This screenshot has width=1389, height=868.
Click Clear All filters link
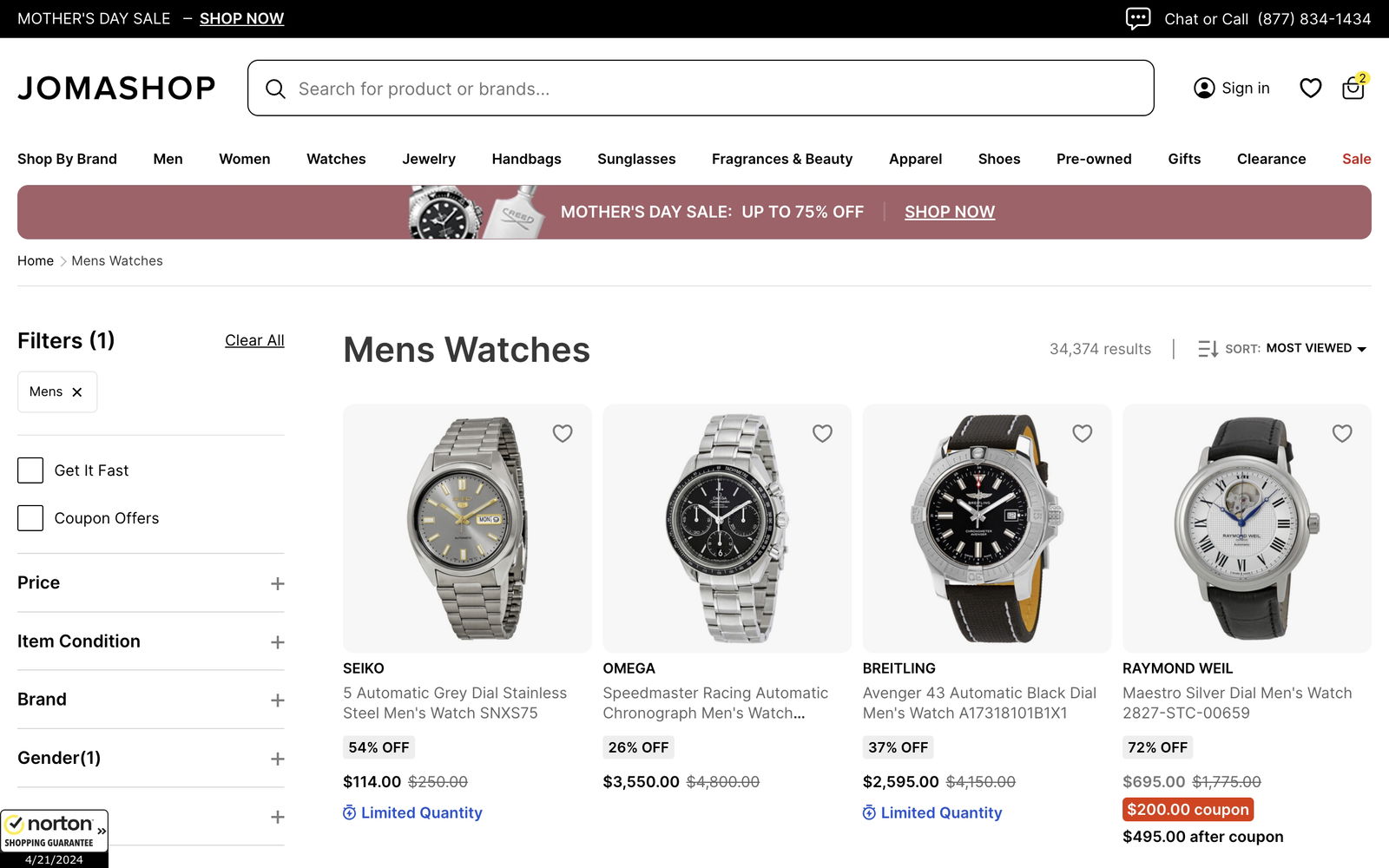tap(254, 340)
